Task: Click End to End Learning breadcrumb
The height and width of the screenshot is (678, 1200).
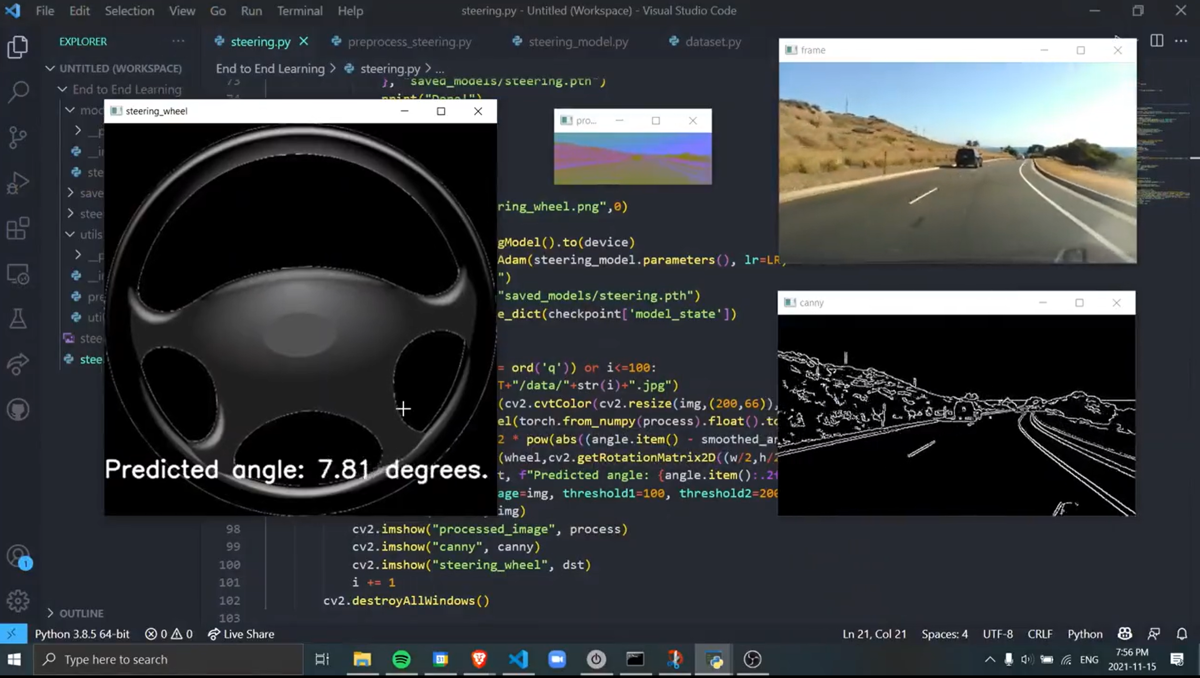Action: pyautogui.click(x=270, y=69)
